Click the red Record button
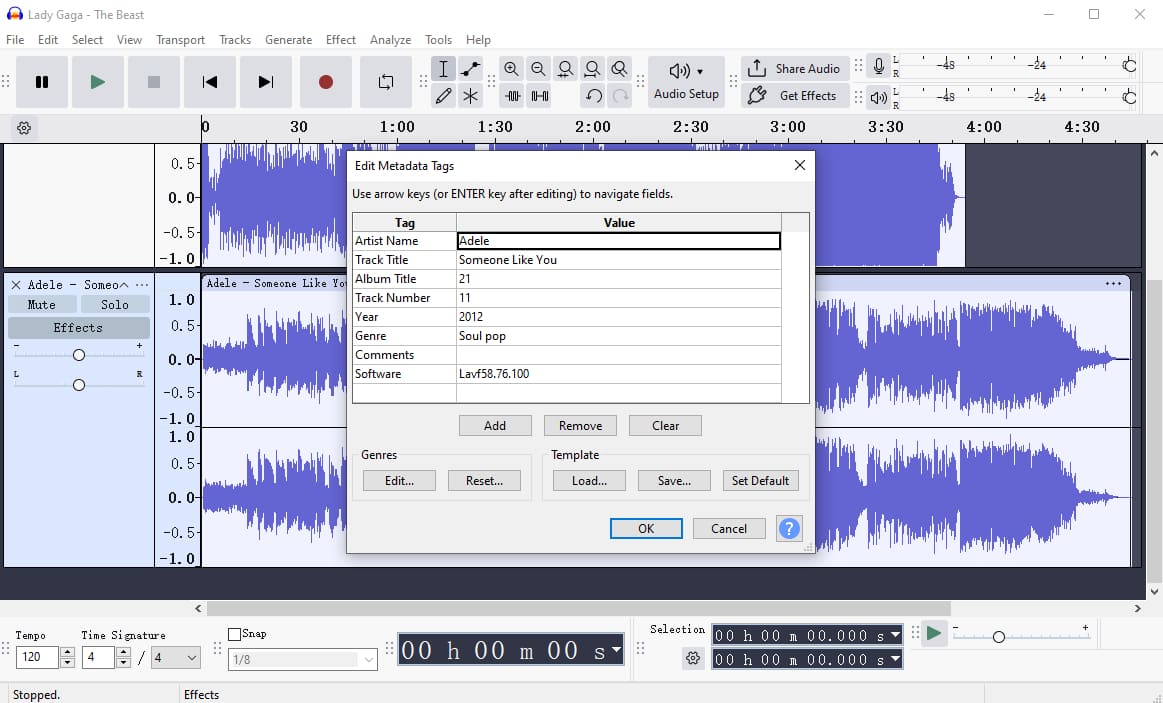The image size is (1163, 703). pyautogui.click(x=326, y=82)
